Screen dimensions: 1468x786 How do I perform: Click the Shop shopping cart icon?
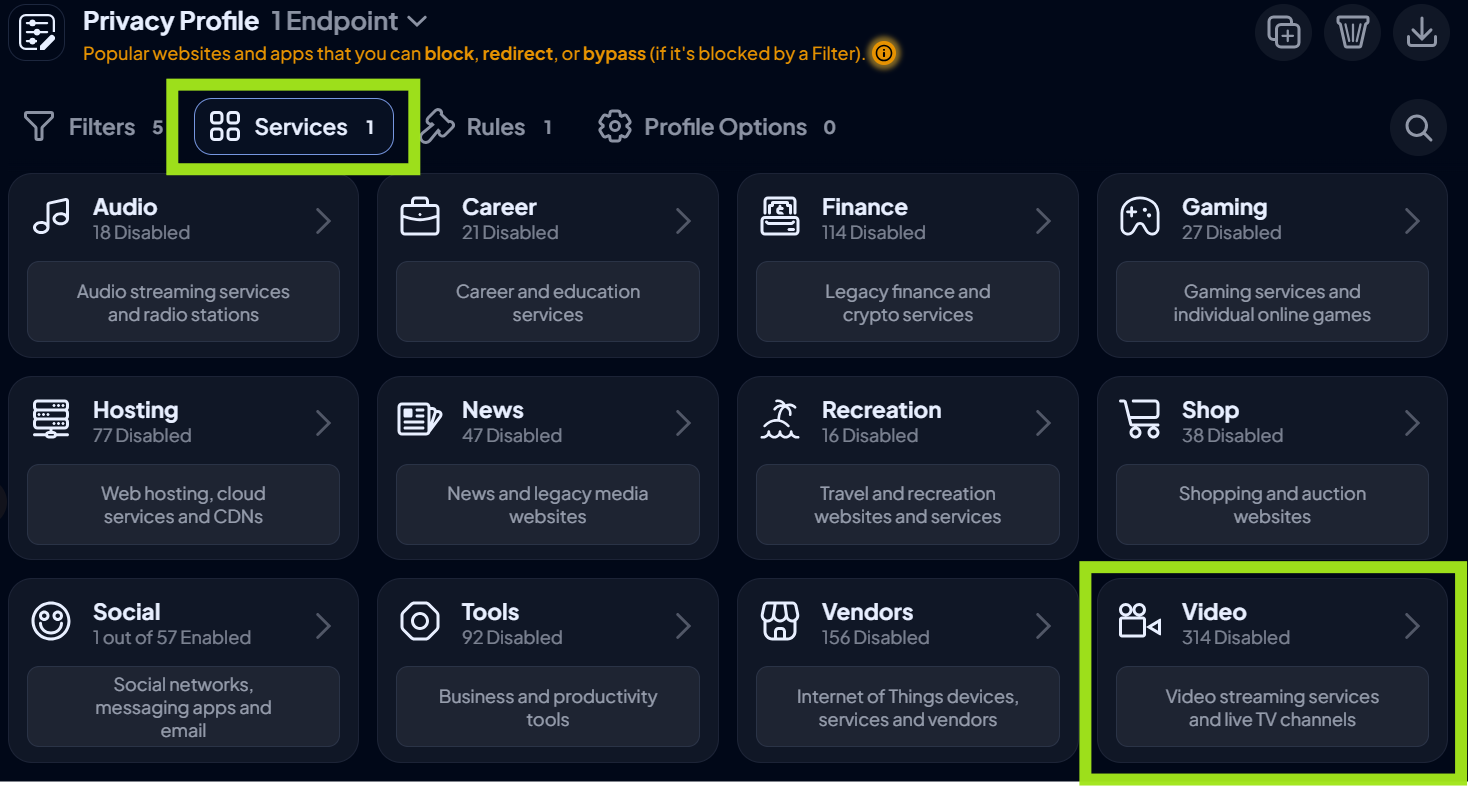[1141, 420]
